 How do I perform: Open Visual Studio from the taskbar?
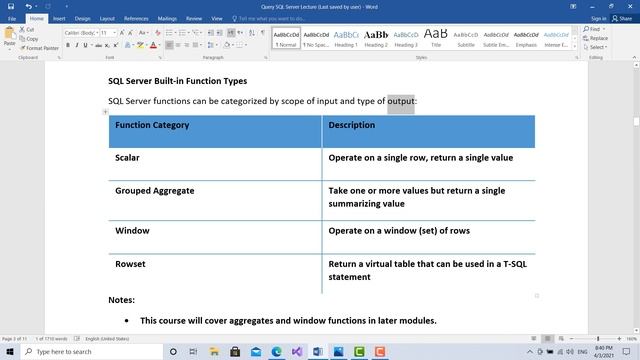(x=297, y=351)
